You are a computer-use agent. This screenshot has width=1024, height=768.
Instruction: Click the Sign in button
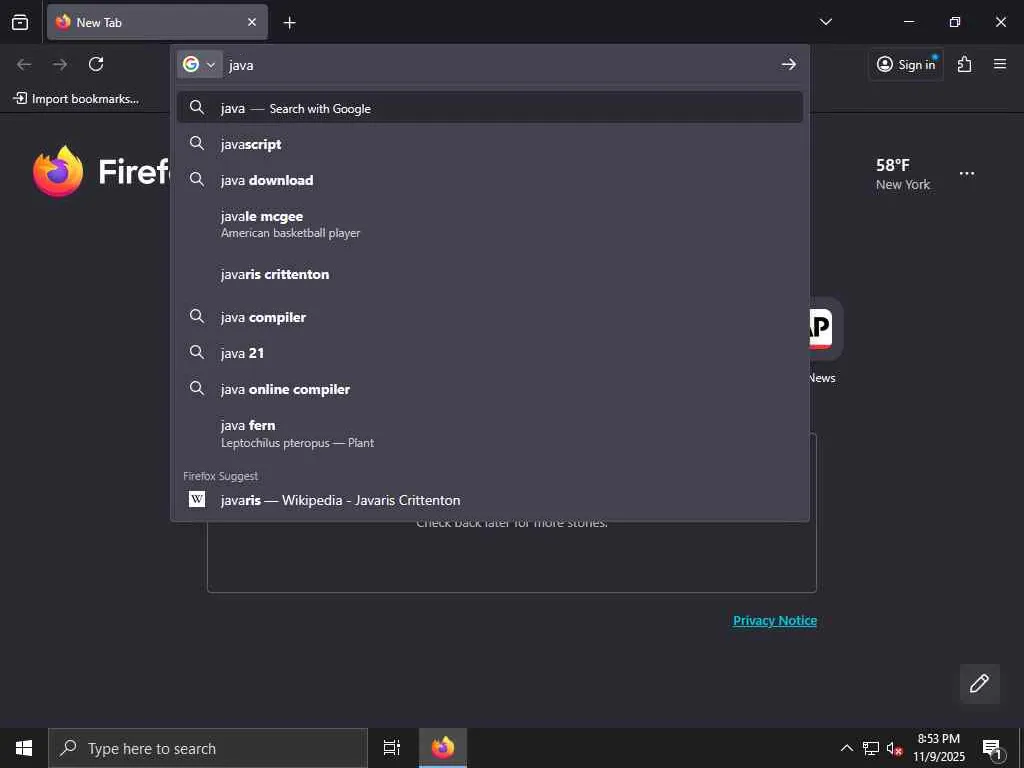point(906,64)
